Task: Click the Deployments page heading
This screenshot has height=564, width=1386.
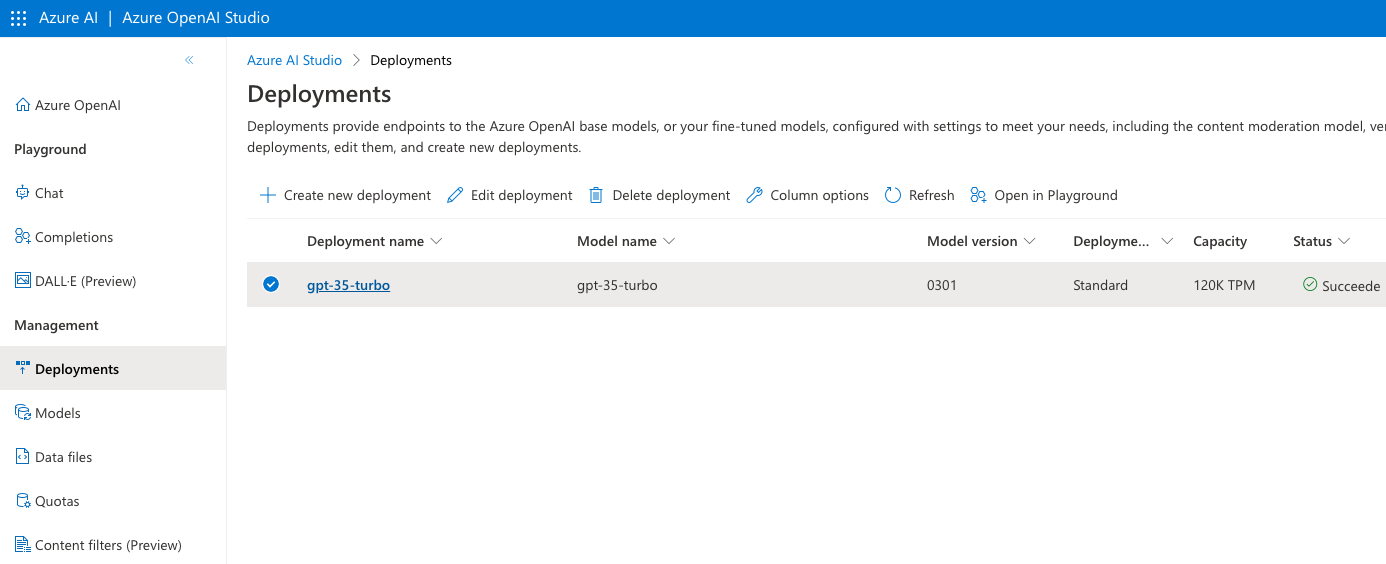Action: pos(319,94)
